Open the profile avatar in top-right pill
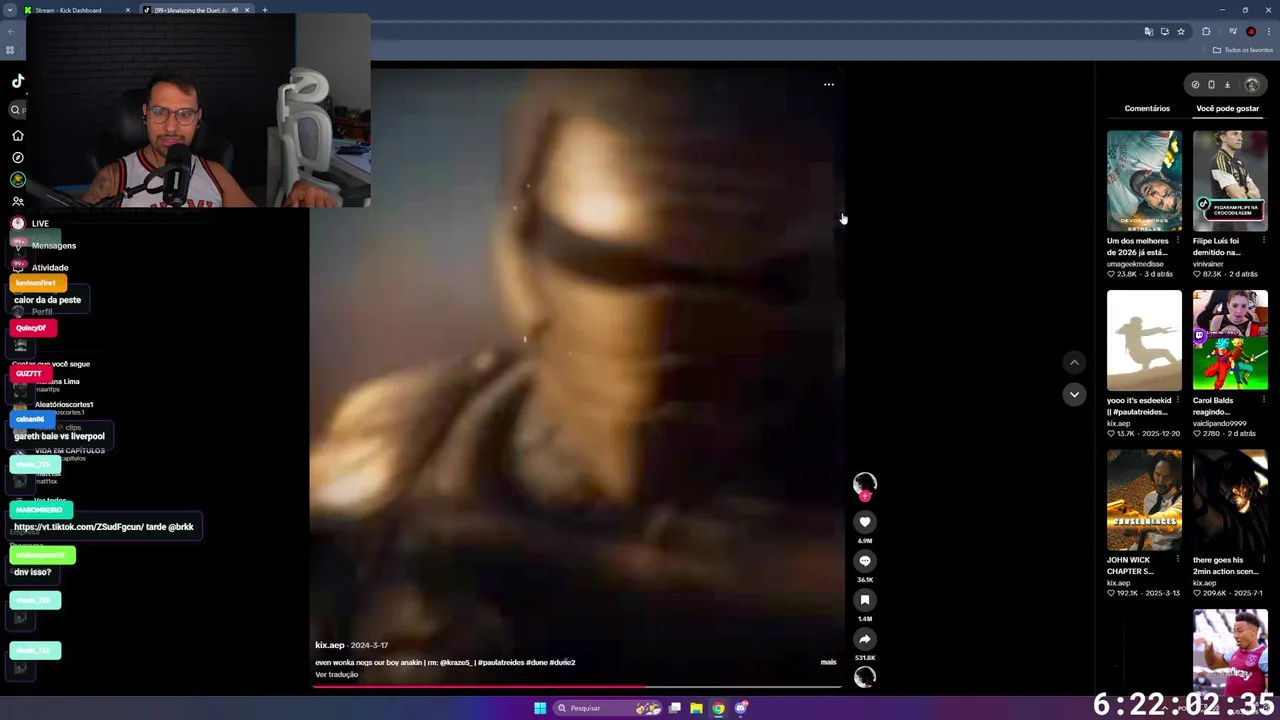 pos(1251,85)
